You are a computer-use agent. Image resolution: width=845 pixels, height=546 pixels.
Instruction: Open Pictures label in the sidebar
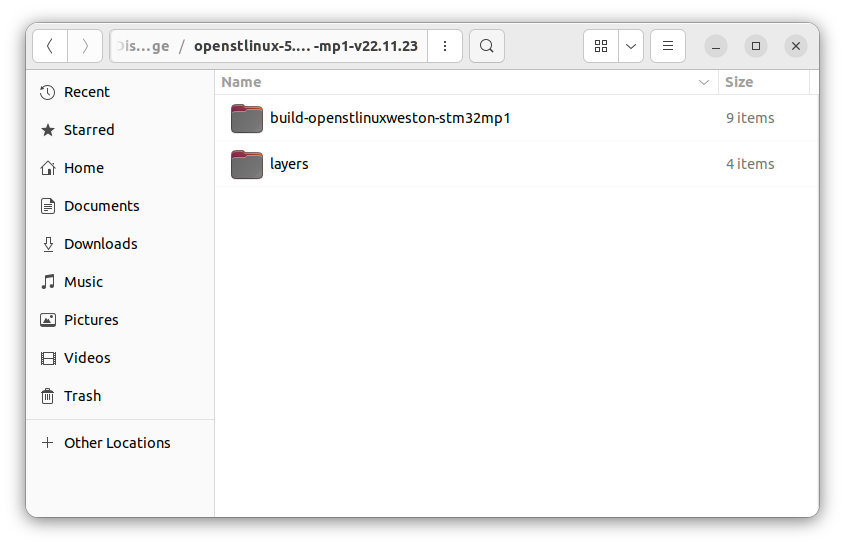point(91,320)
